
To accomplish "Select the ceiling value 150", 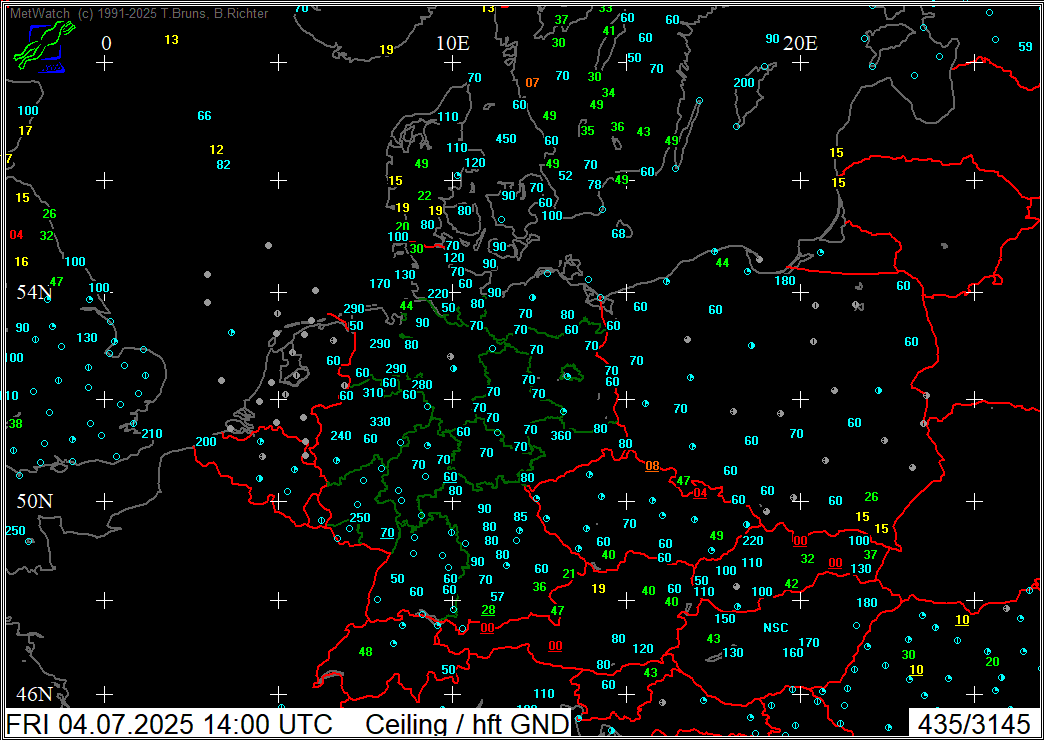I will click(725, 618).
